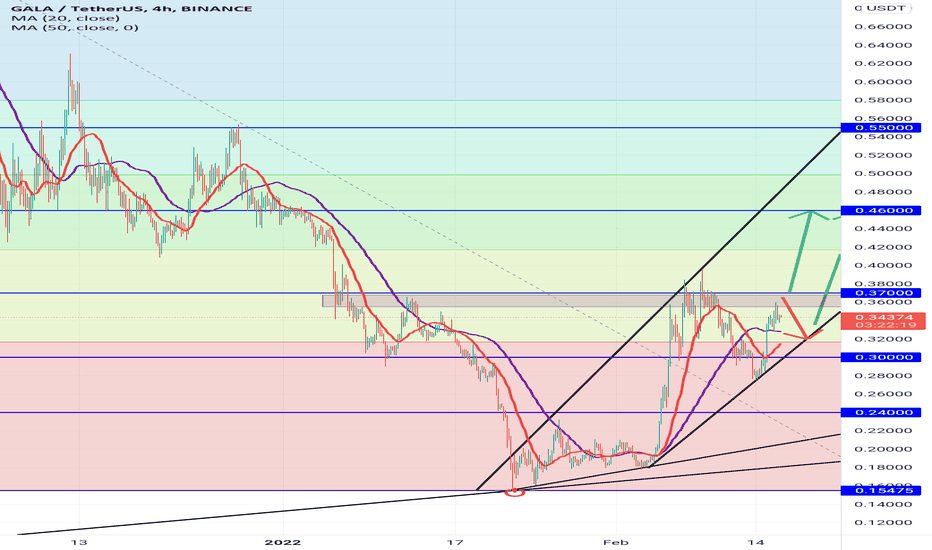This screenshot has height=550, width=932.
Task: Click the Feb date label on time axis
Action: coord(615,542)
